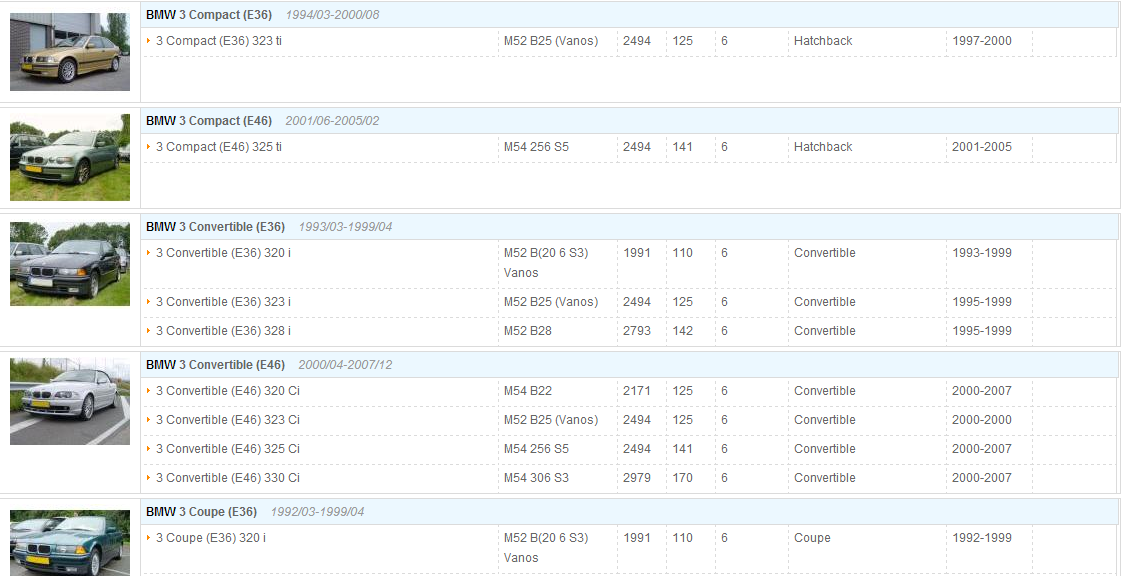Viewport: 1121px width, 576px height.
Task: Click the orange arrow beside Convertible E36 328 i
Action: (x=149, y=330)
